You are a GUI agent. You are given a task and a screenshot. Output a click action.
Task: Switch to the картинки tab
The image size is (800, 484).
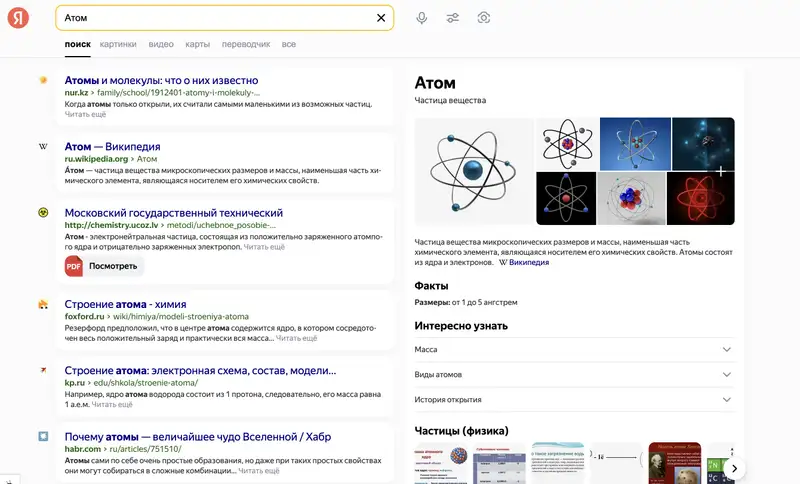click(118, 45)
